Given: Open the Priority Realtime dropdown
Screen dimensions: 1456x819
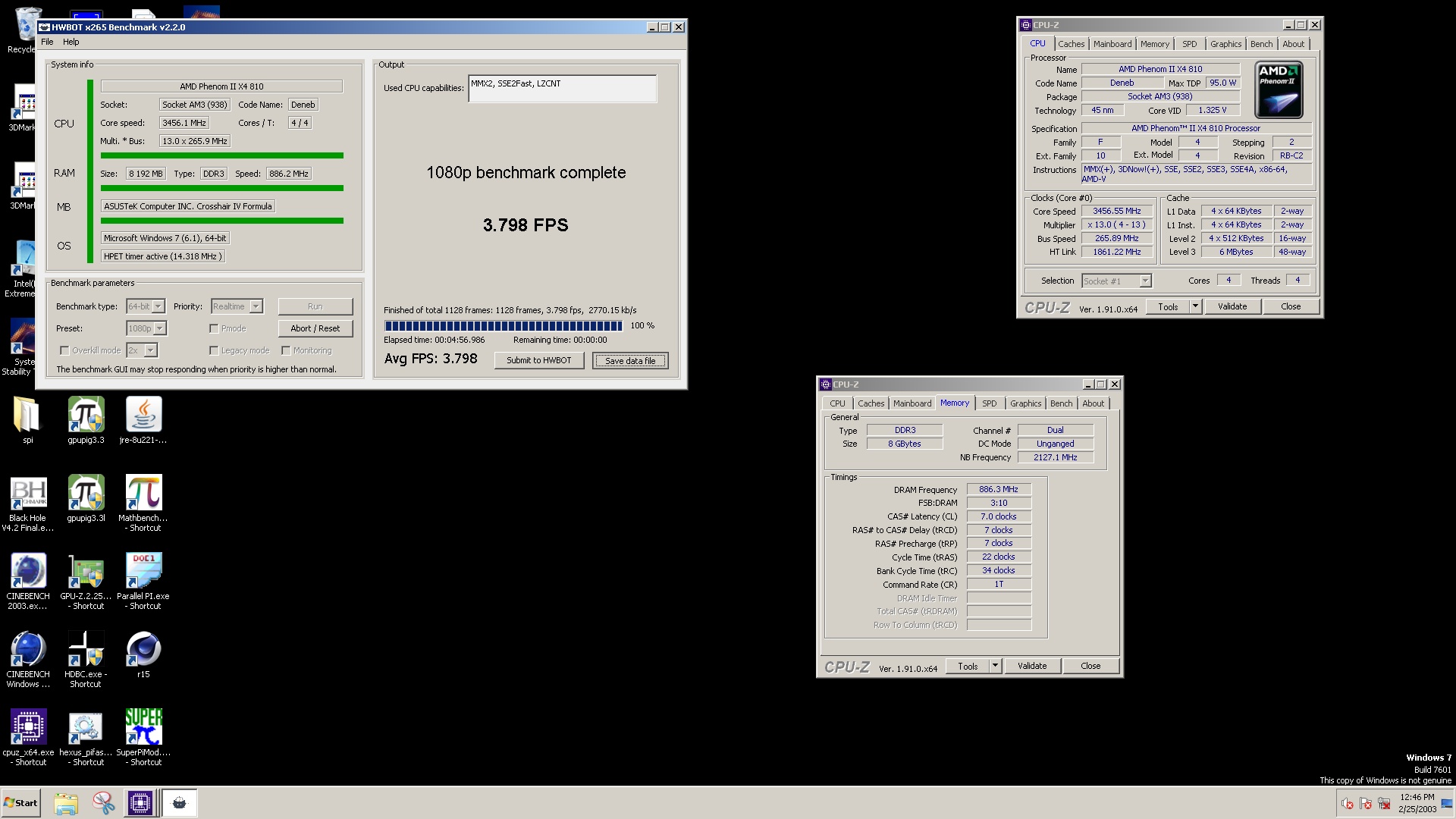Looking at the screenshot, I should click(x=237, y=306).
